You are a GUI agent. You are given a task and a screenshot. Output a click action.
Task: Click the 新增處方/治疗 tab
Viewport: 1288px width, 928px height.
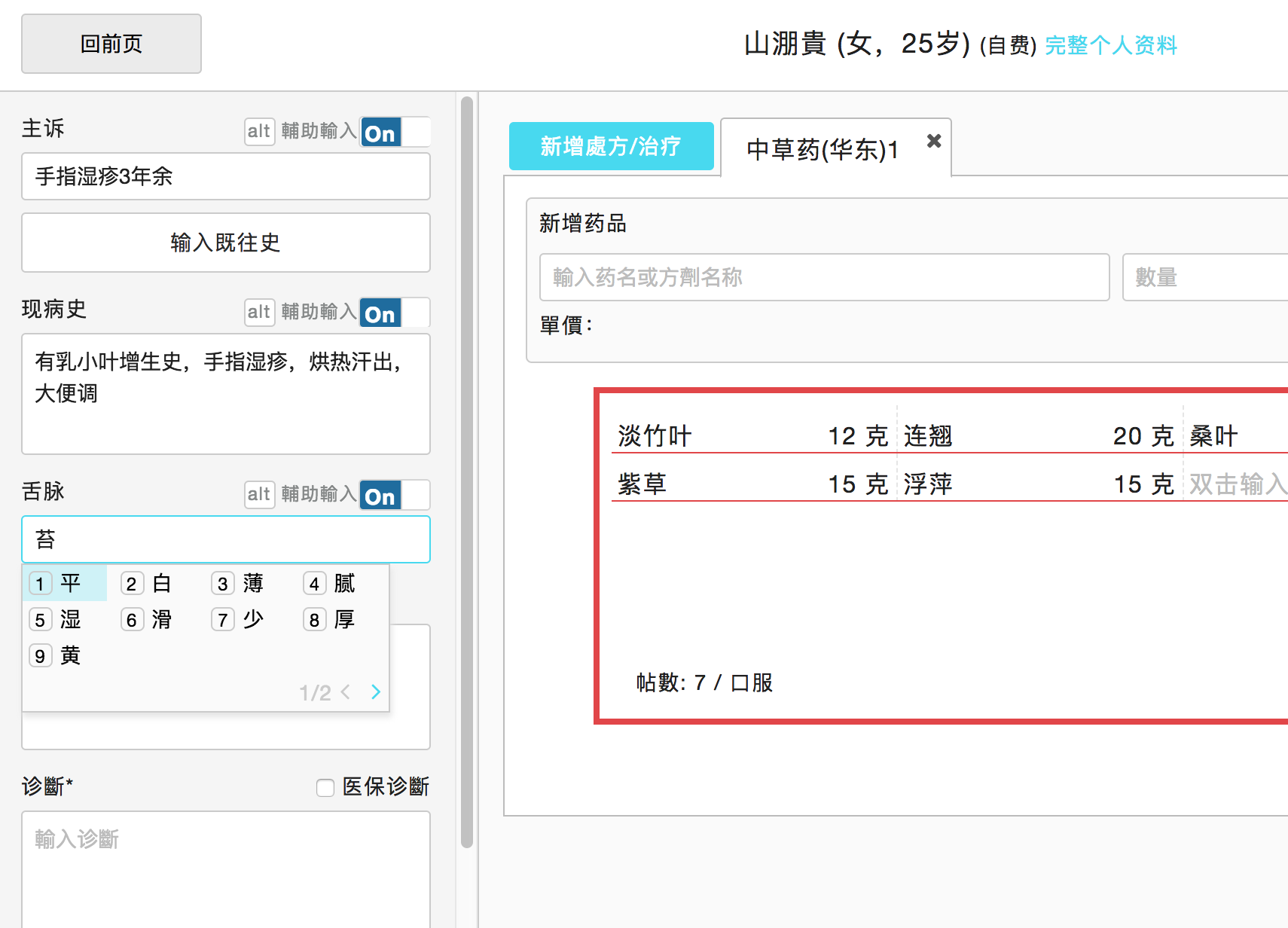tap(611, 146)
